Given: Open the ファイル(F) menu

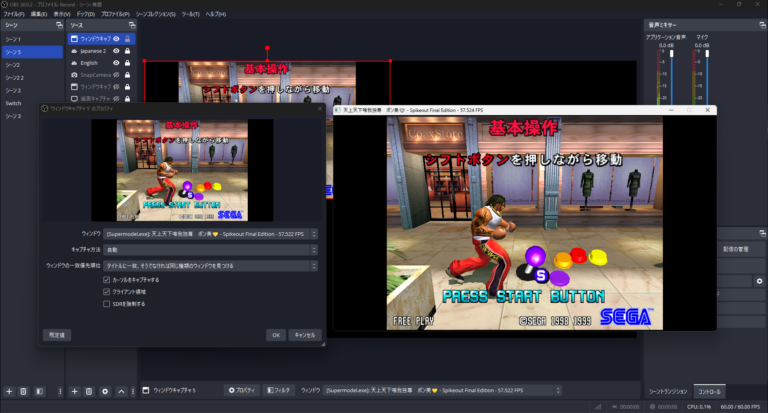Looking at the screenshot, I should (x=14, y=14).
